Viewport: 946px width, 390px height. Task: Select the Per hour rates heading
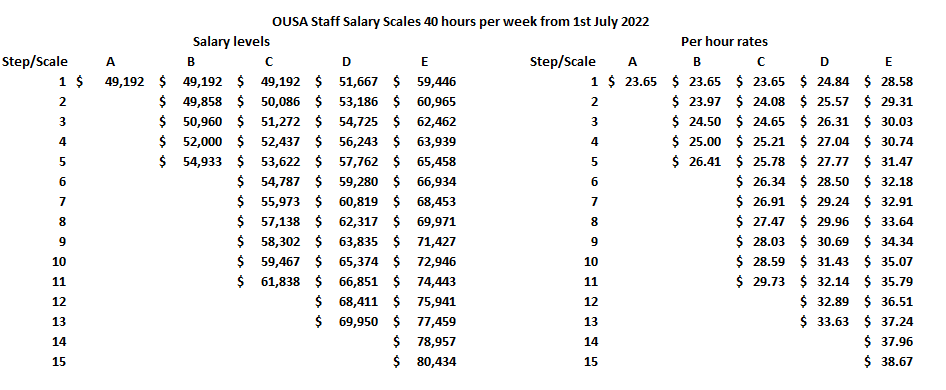(724, 42)
